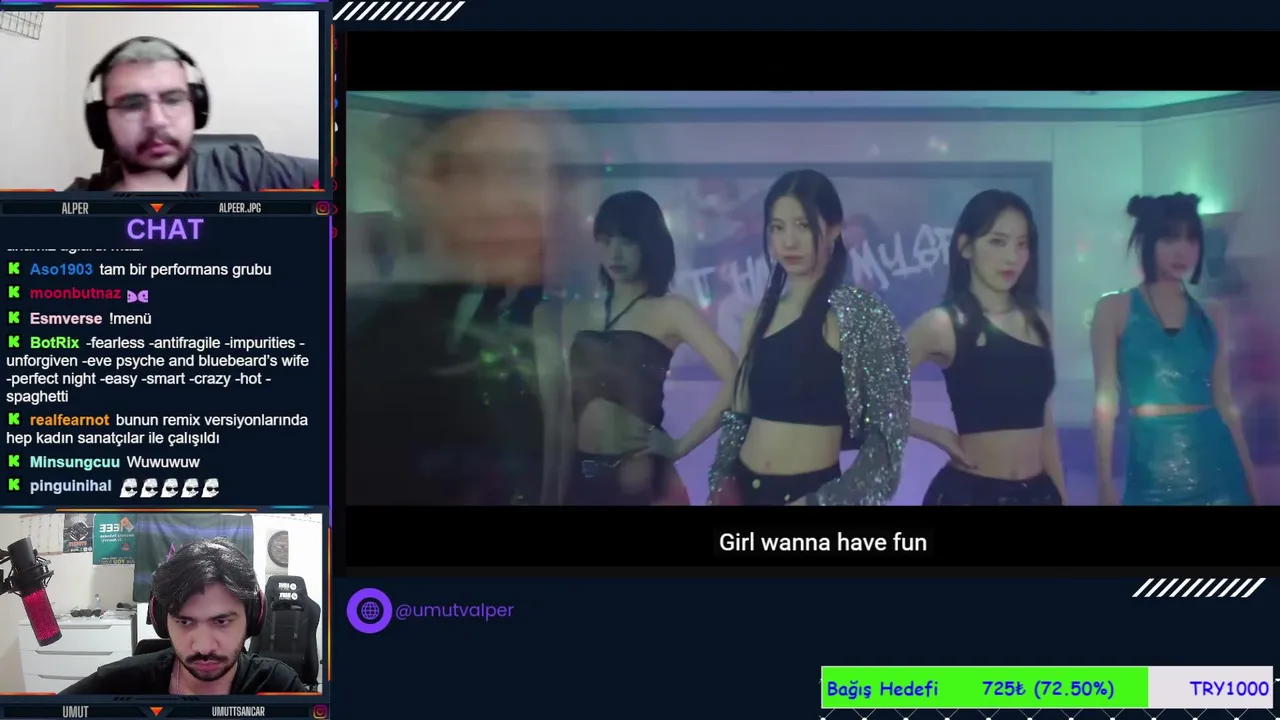Click Alper's top webcam feed
Screen dimensions: 1280x720
160,100
